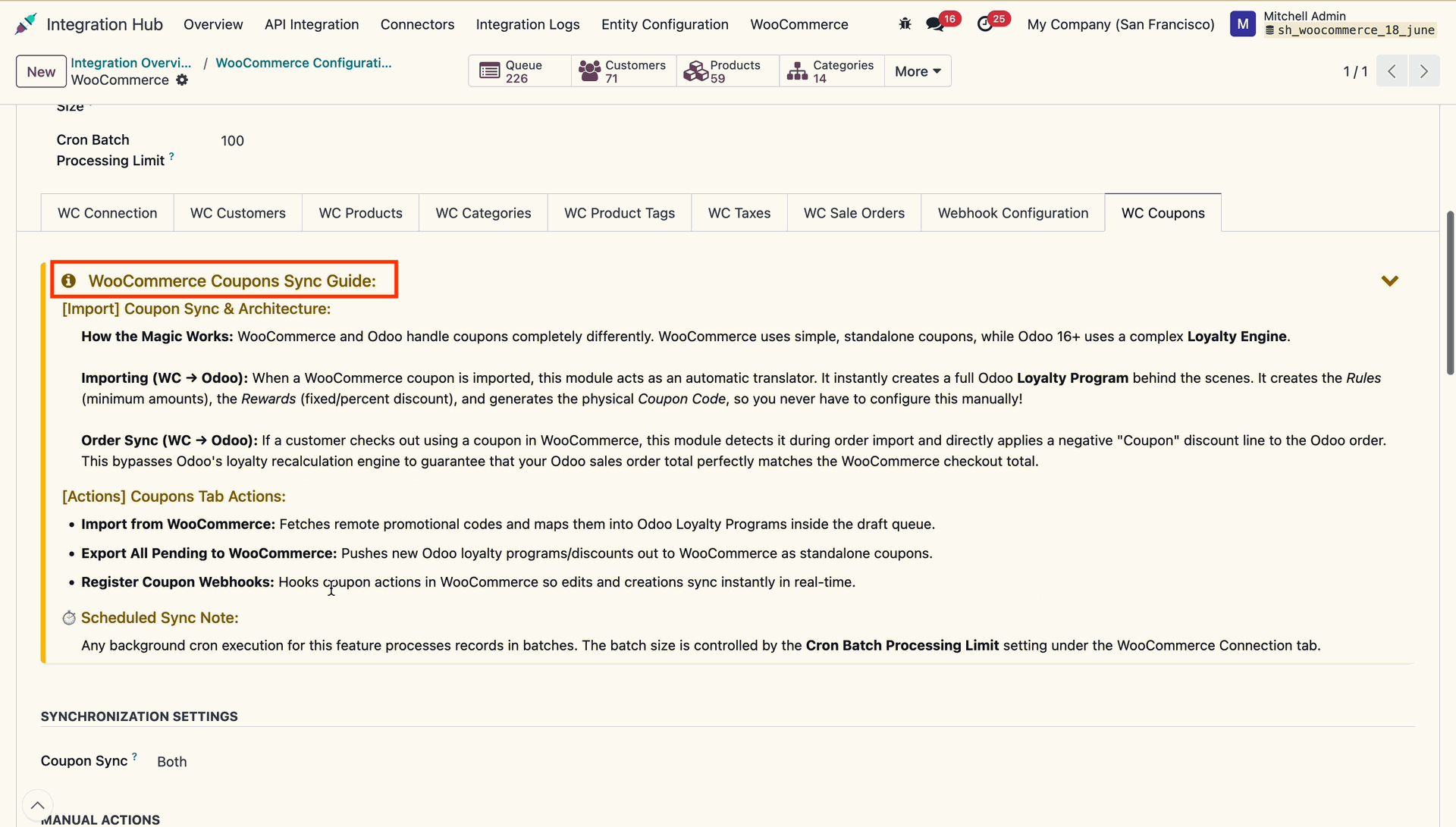Open the Queue 226 stat button
Viewport: 1456px width, 827px height.
tap(520, 71)
